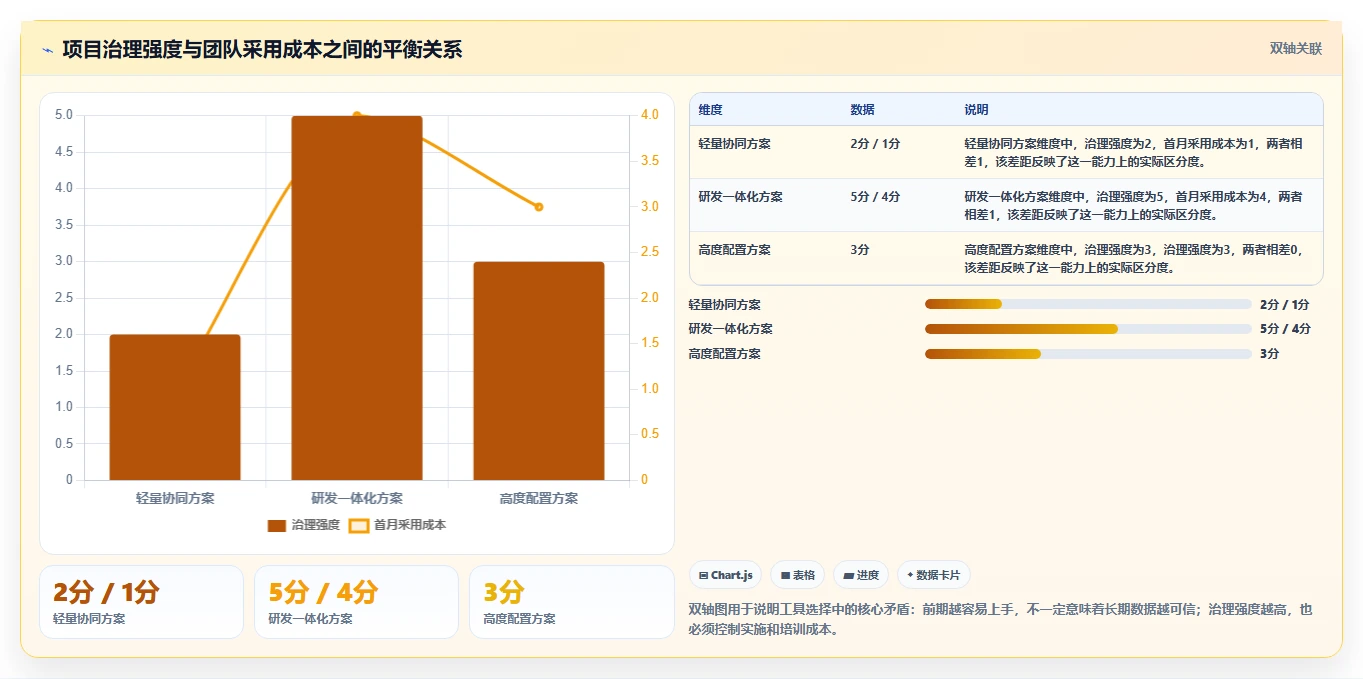Click the 轻量协同方案 bar in chart

coord(175,407)
